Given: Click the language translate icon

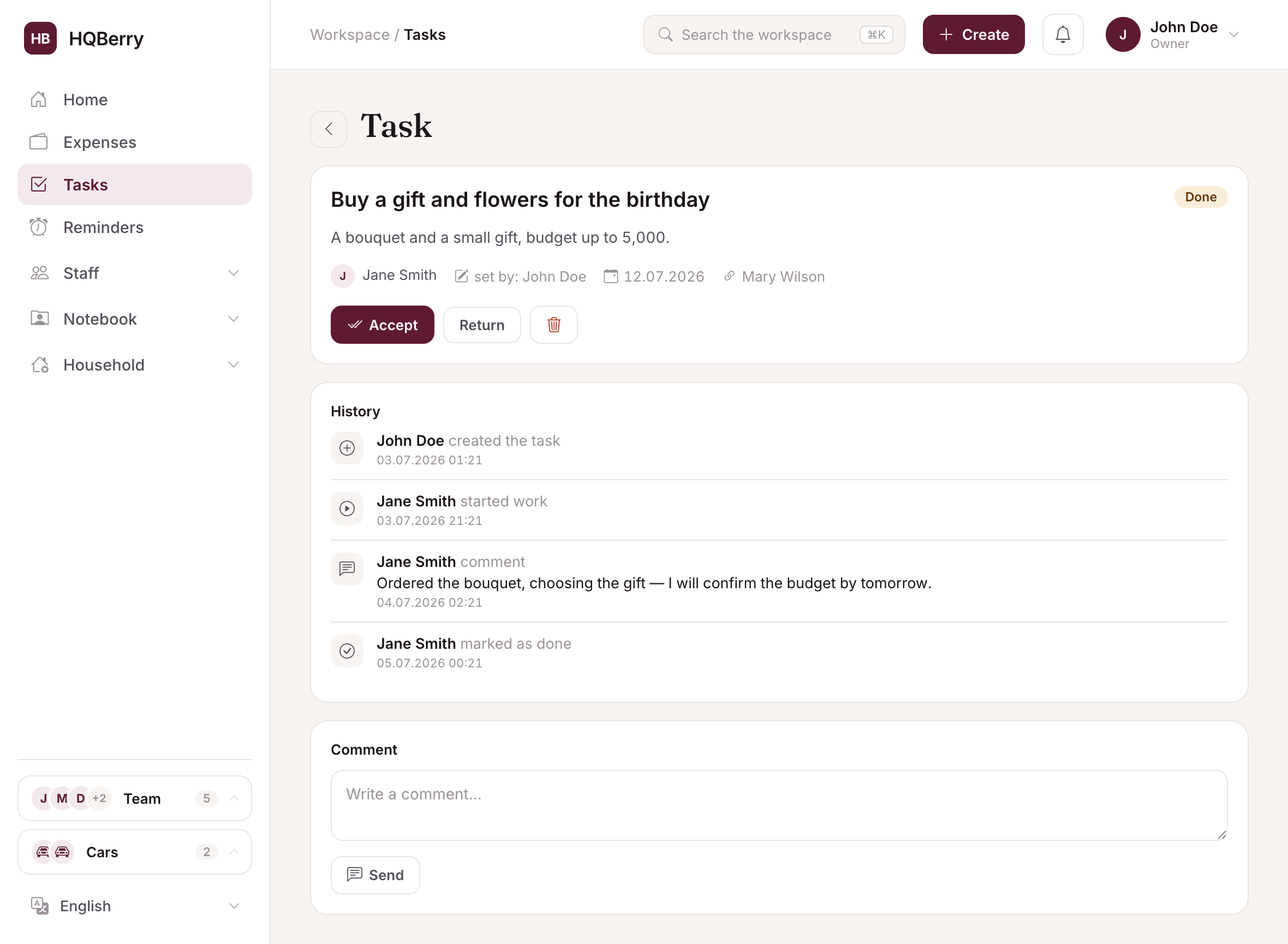Looking at the screenshot, I should coord(39,906).
